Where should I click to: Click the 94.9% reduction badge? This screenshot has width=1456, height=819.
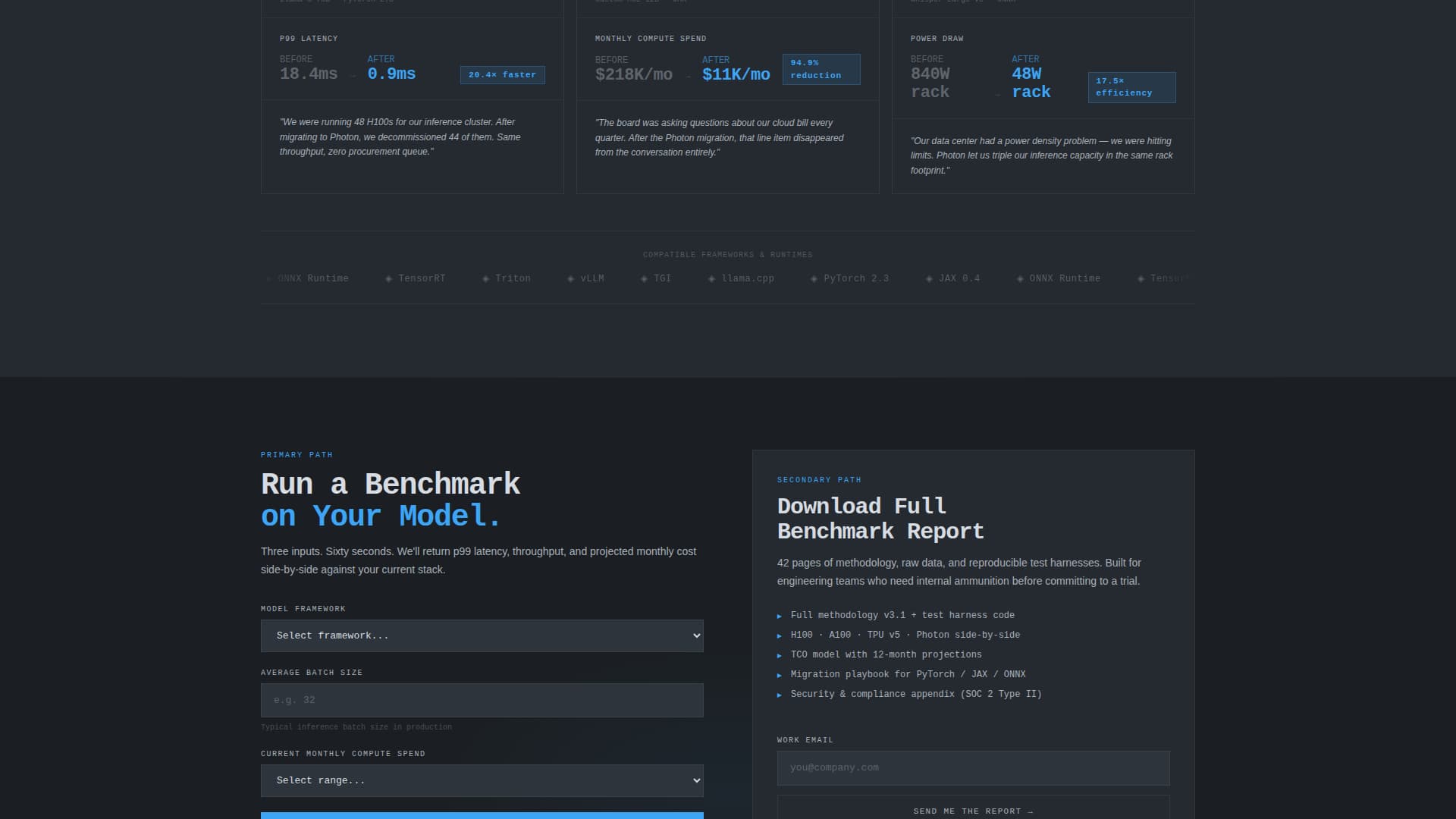point(821,69)
